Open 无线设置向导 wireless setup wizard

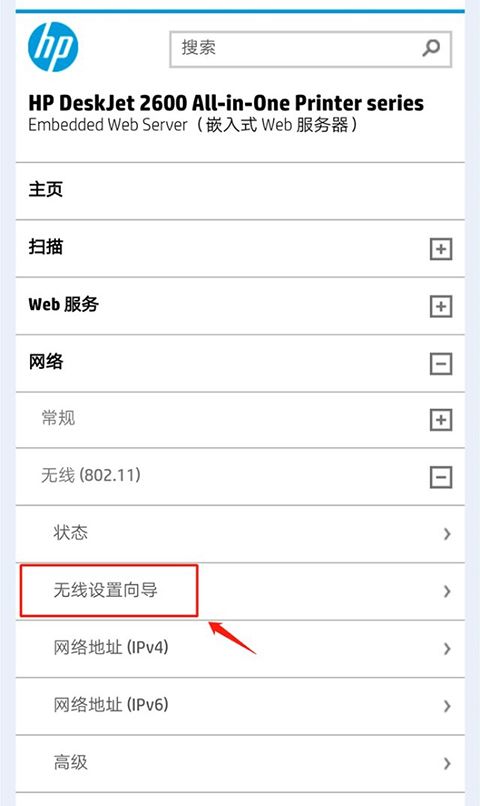[240, 591]
